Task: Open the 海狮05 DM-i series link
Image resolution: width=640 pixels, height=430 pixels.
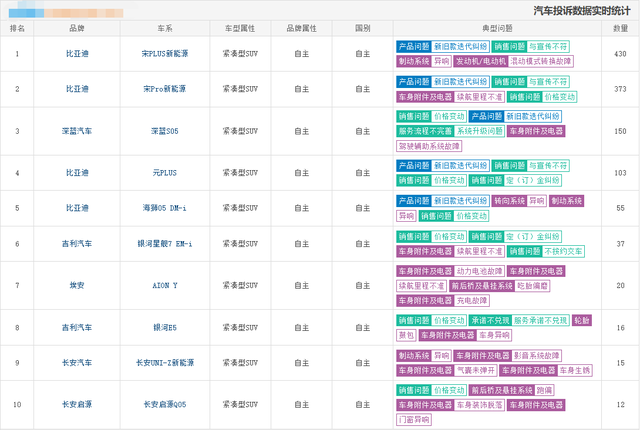Action: tap(164, 208)
